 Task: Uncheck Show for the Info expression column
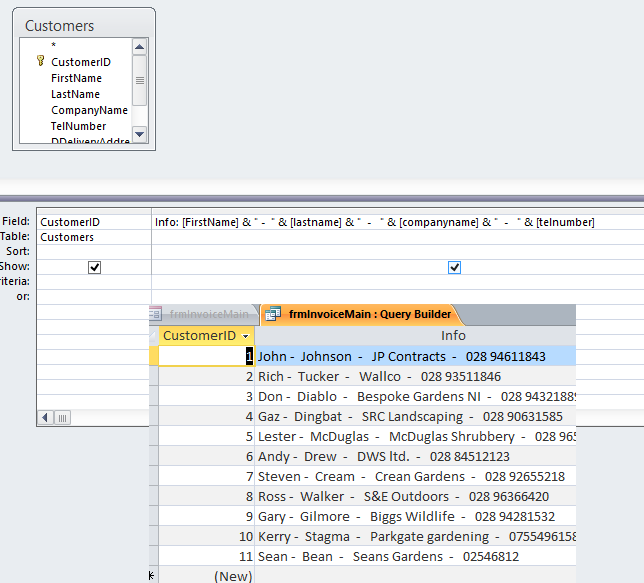454,267
